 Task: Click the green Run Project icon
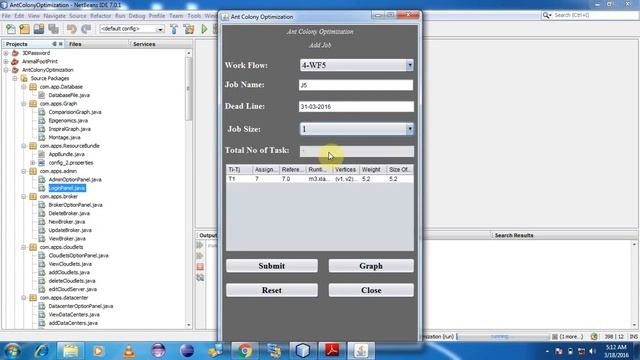(x=204, y=29)
